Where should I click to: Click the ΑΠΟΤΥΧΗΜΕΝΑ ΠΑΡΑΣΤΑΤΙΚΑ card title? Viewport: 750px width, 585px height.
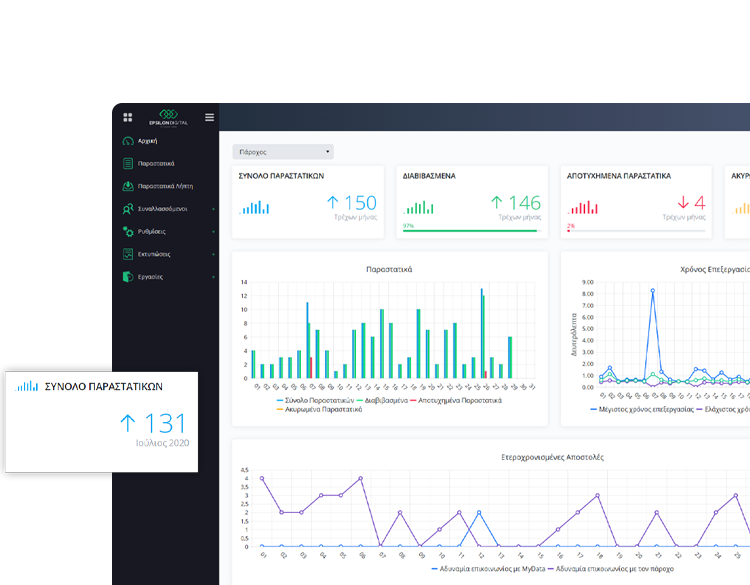[x=618, y=176]
